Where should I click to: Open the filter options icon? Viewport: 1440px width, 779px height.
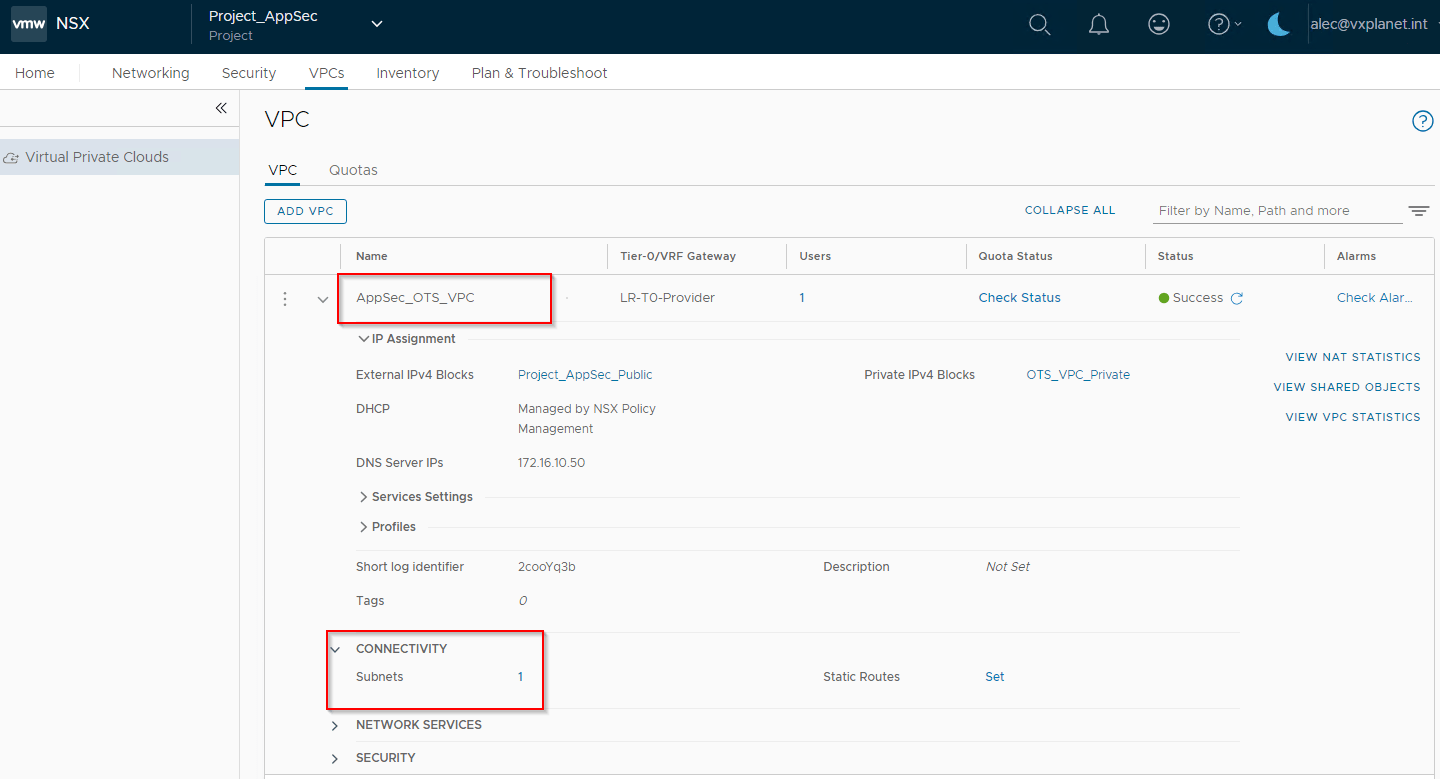pos(1419,211)
